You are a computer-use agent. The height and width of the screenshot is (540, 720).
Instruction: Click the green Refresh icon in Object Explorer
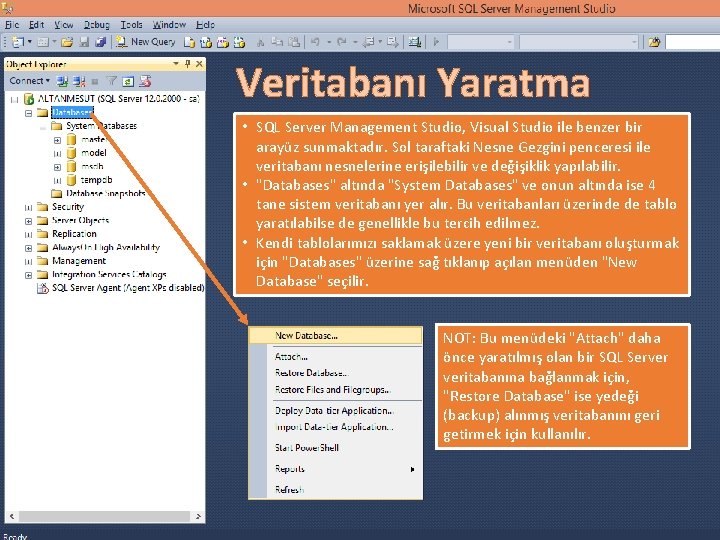coord(128,81)
